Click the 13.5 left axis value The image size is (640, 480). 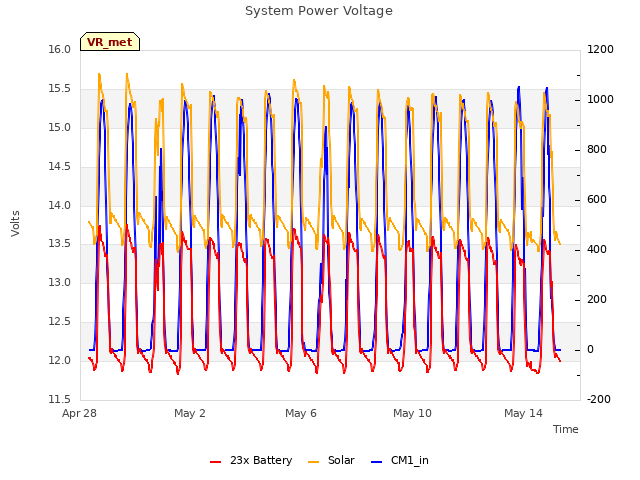click(x=60, y=244)
